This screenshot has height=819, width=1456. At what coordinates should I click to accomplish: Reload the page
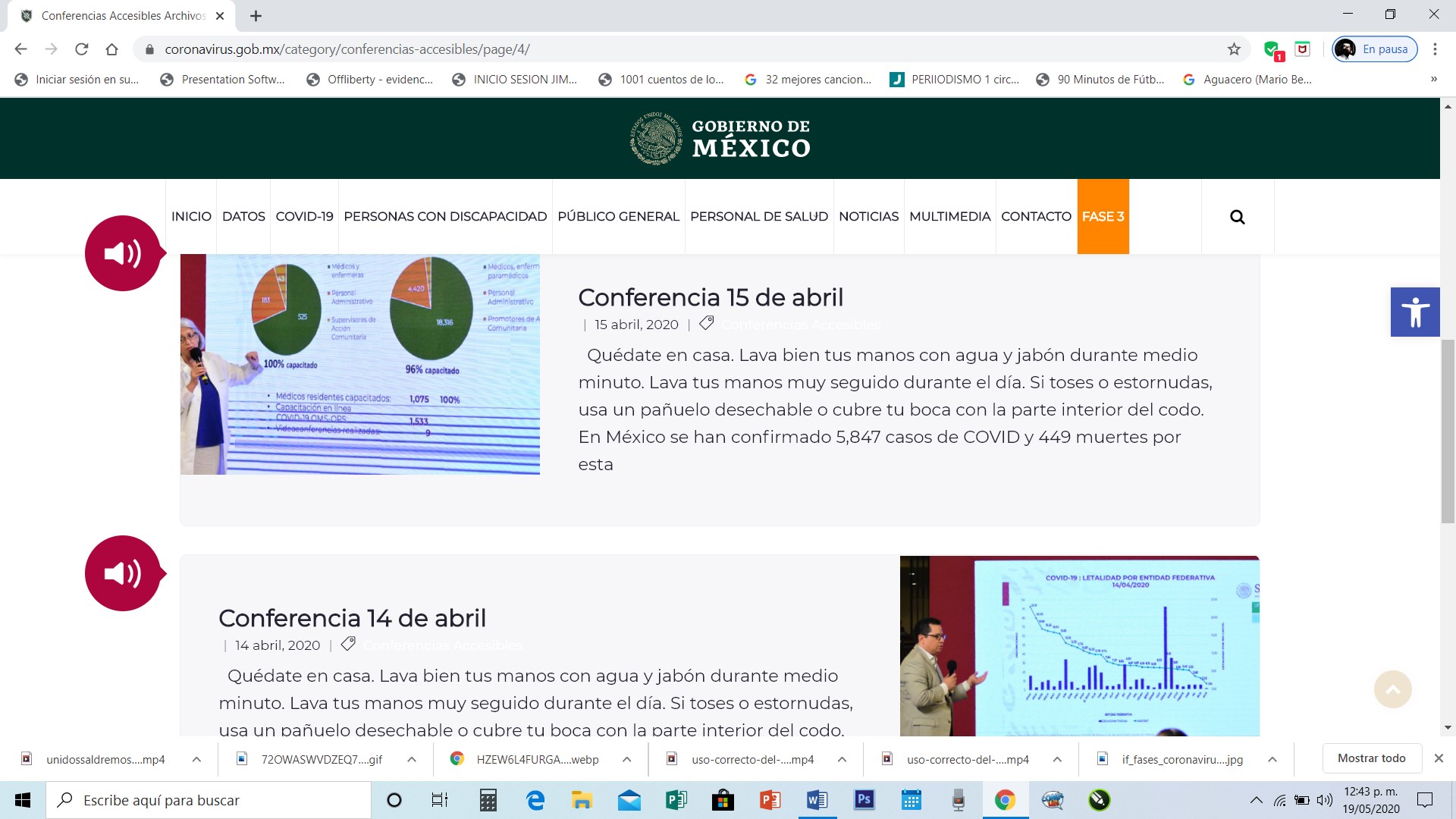(x=81, y=49)
